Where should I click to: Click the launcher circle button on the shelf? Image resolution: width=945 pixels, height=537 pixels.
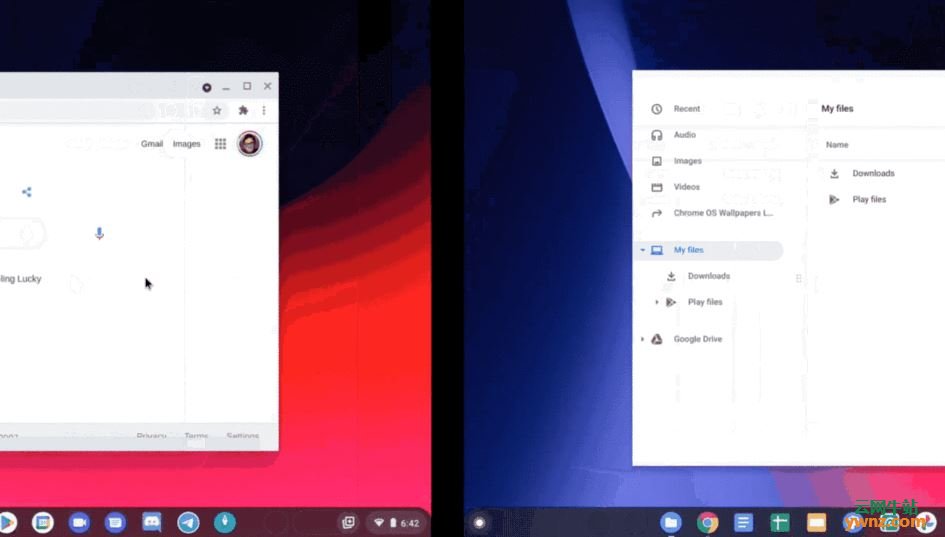pyautogui.click(x=479, y=522)
